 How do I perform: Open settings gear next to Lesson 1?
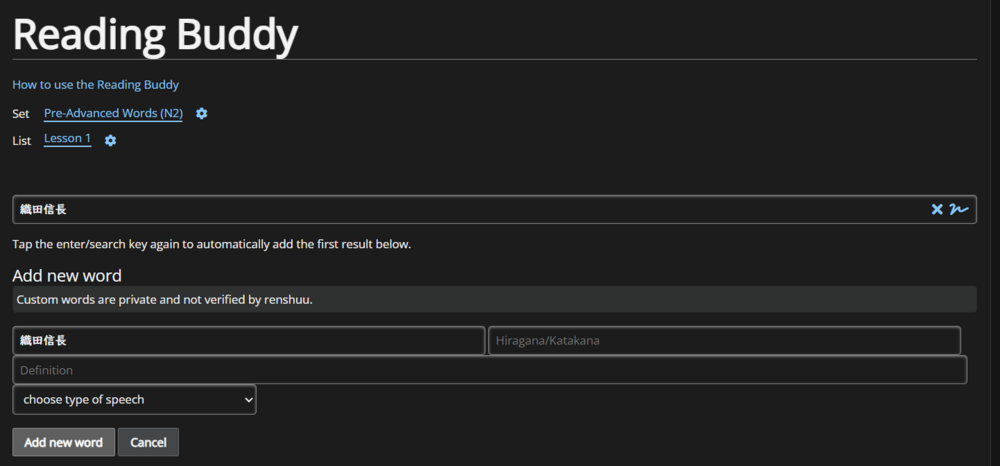point(110,141)
